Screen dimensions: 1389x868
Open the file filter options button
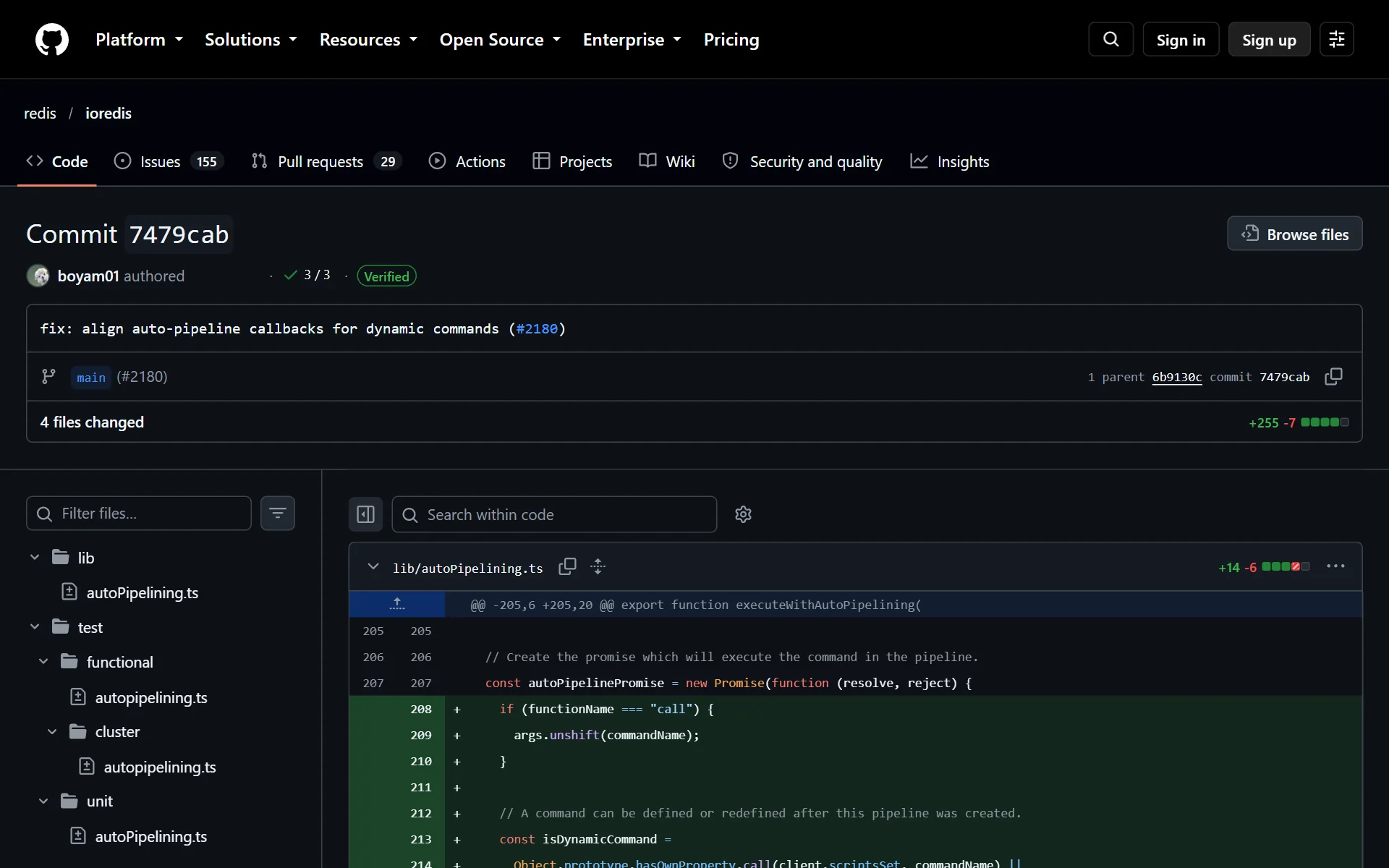[278, 514]
